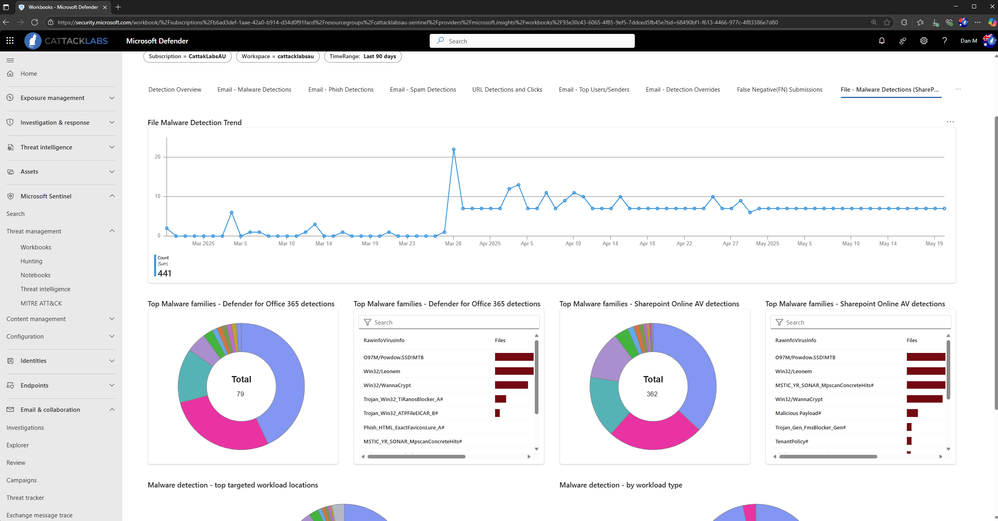Open Hunting in sidebar
This screenshot has width=998, height=521.
(31, 261)
